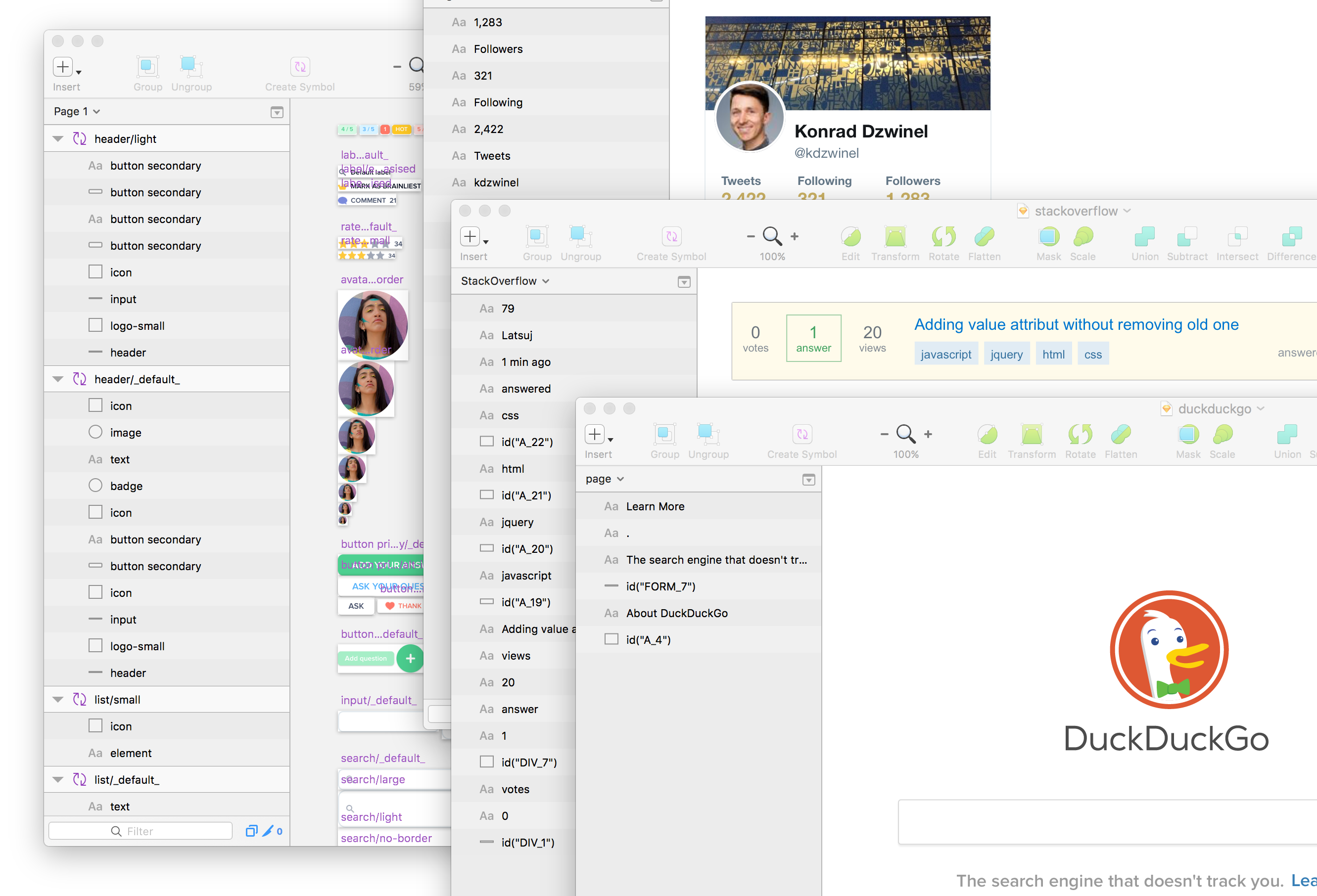Image resolution: width=1317 pixels, height=896 pixels.
Task: Click 'Adding value attribut' question title link
Action: pyautogui.click(x=1076, y=324)
